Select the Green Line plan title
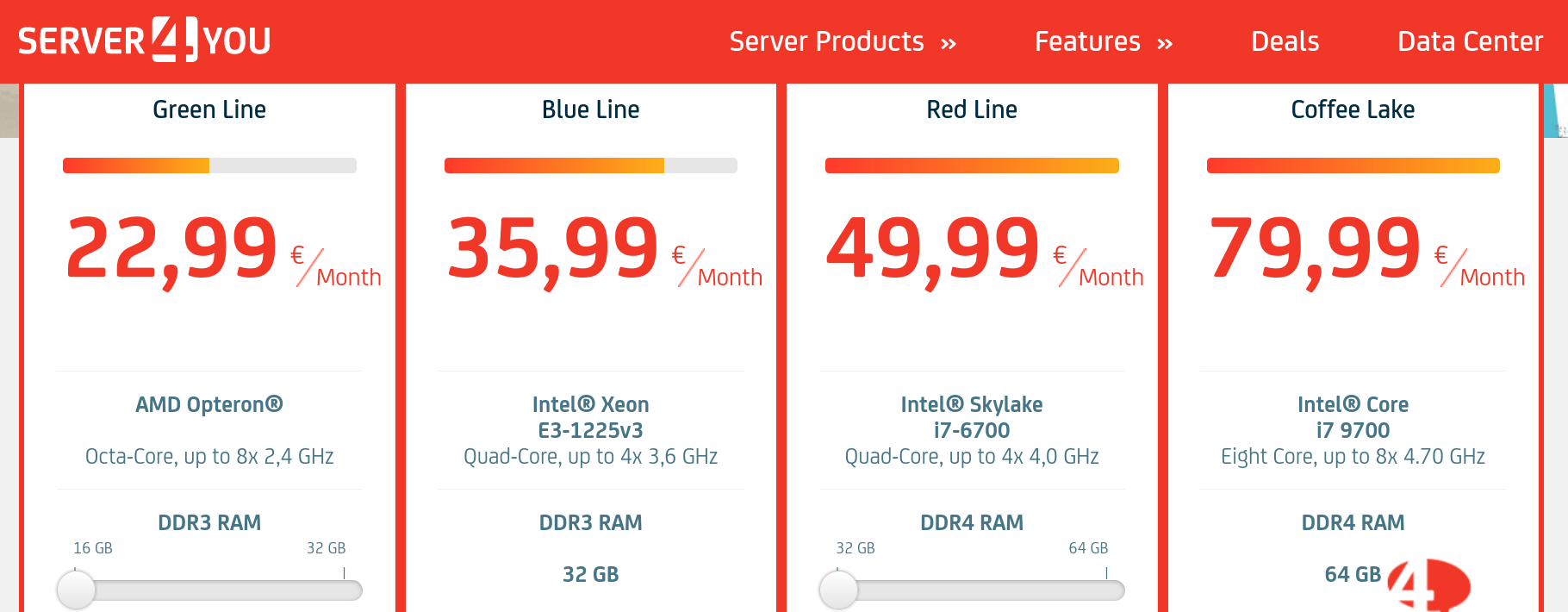 209,109
